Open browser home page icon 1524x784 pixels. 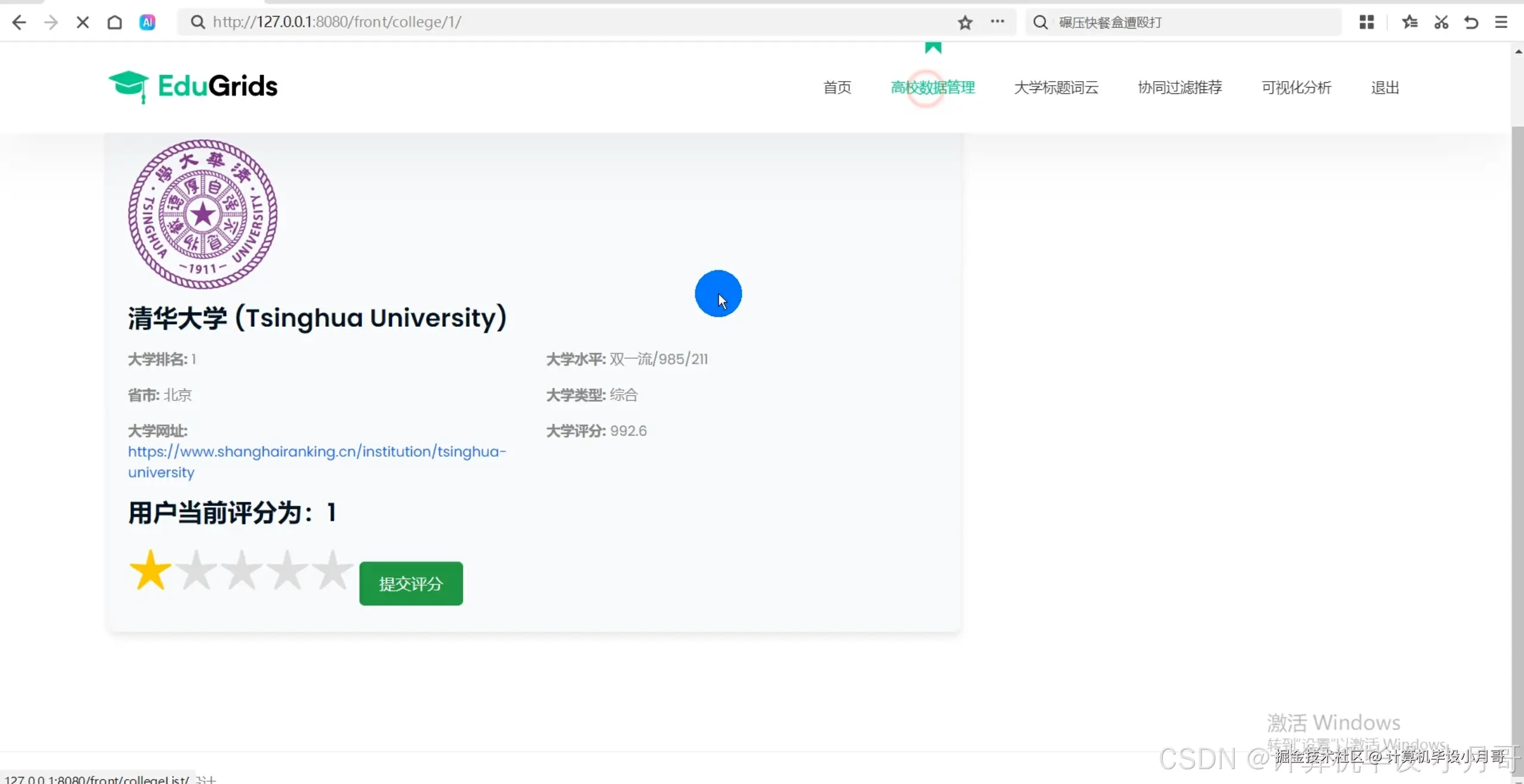(114, 23)
